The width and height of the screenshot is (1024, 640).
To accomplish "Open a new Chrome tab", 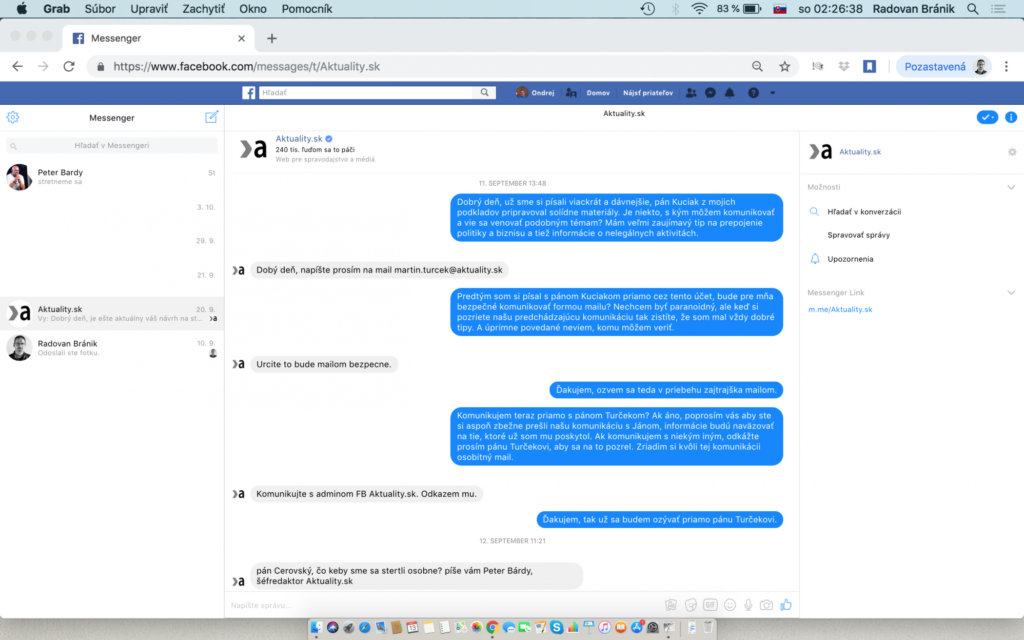I will pos(272,38).
